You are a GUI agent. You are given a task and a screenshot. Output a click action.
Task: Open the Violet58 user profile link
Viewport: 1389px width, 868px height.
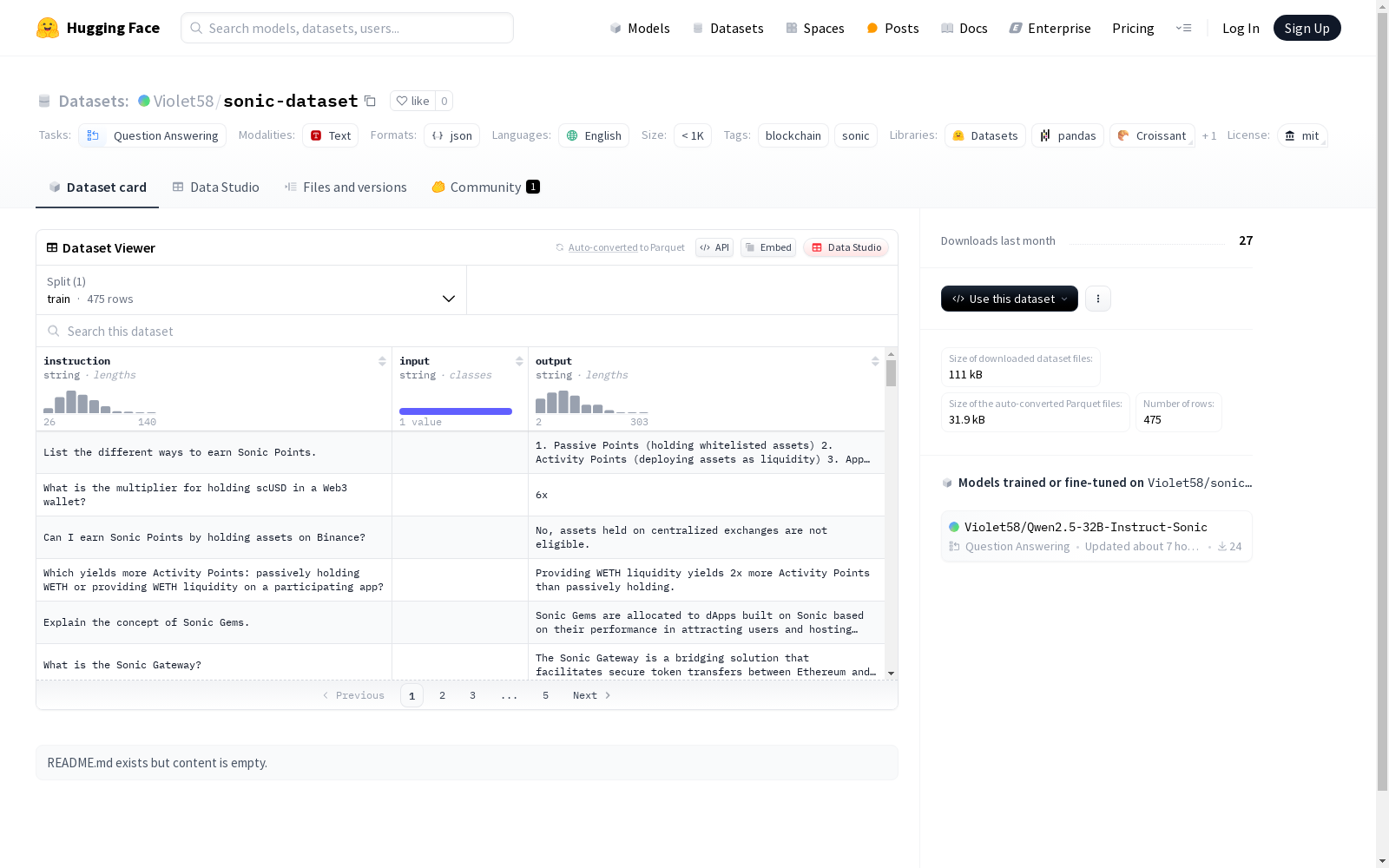183,101
